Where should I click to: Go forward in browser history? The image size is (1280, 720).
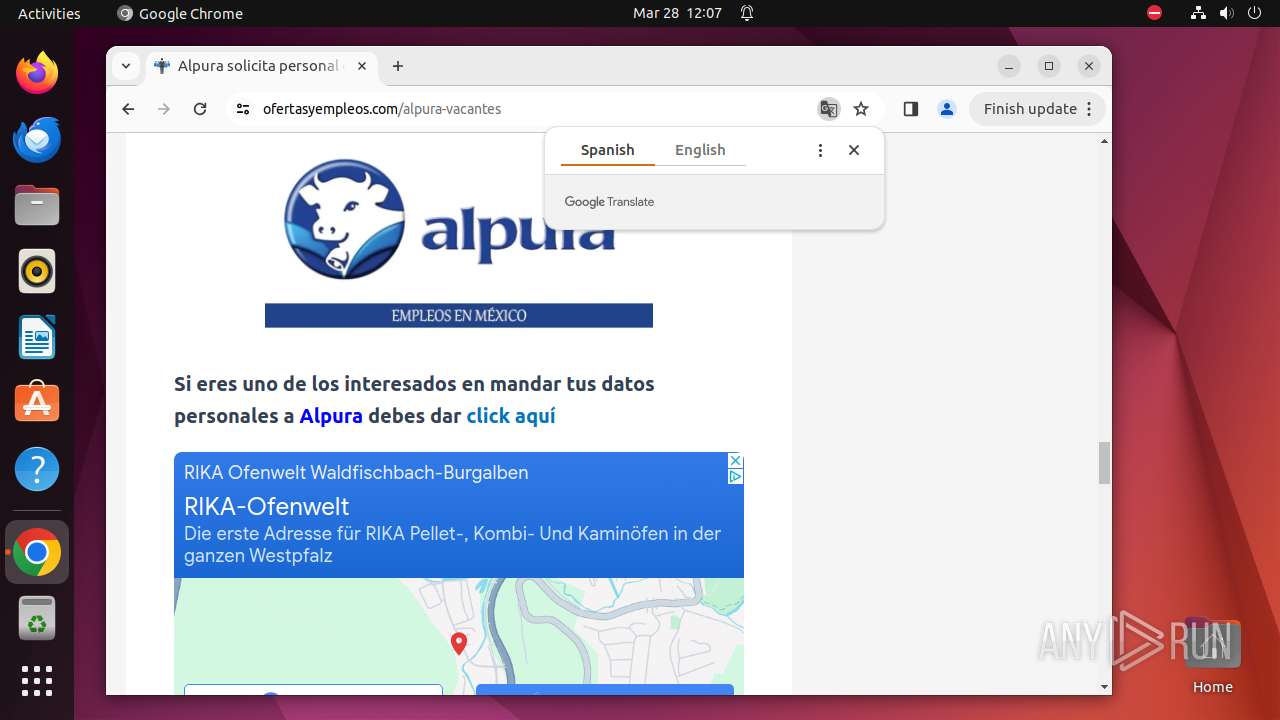click(x=164, y=109)
